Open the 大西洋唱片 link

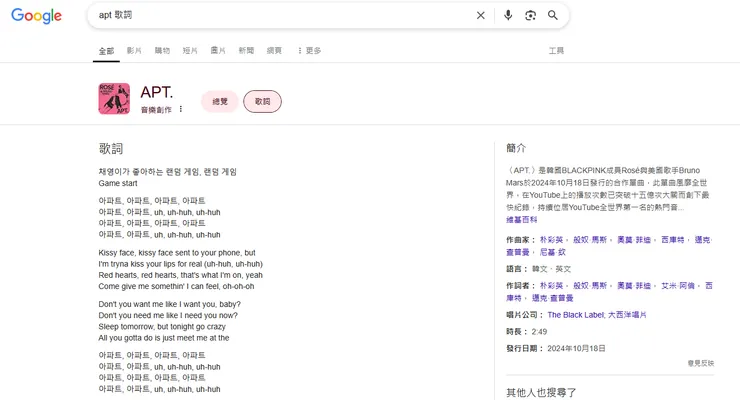click(x=627, y=315)
